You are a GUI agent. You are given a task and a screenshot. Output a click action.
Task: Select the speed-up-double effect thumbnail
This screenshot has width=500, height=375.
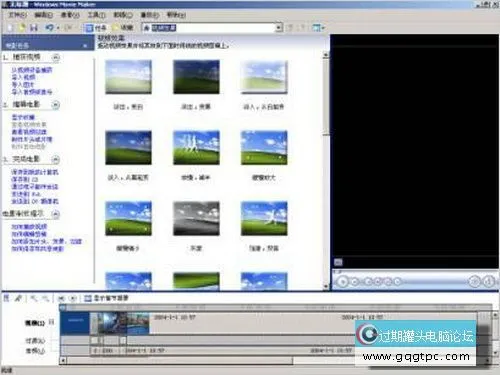(x=264, y=218)
